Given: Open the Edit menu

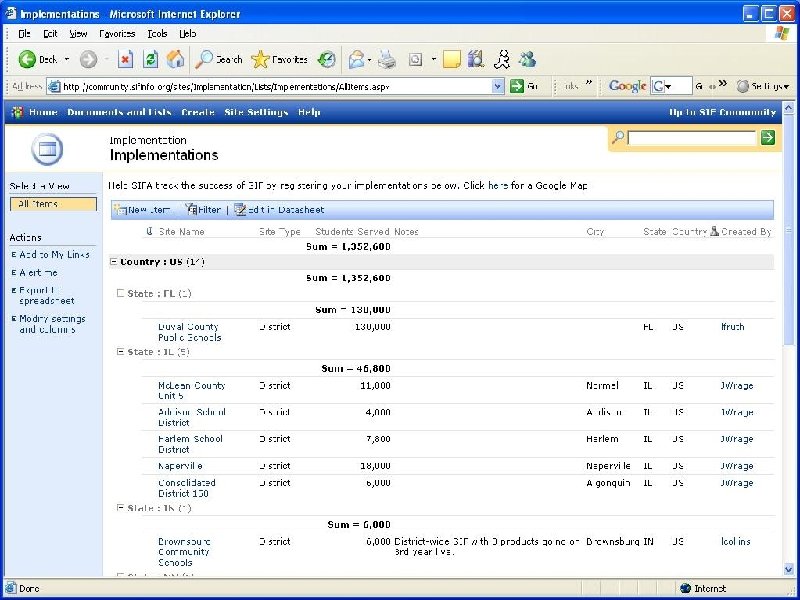Looking at the screenshot, I should click(x=50, y=34).
